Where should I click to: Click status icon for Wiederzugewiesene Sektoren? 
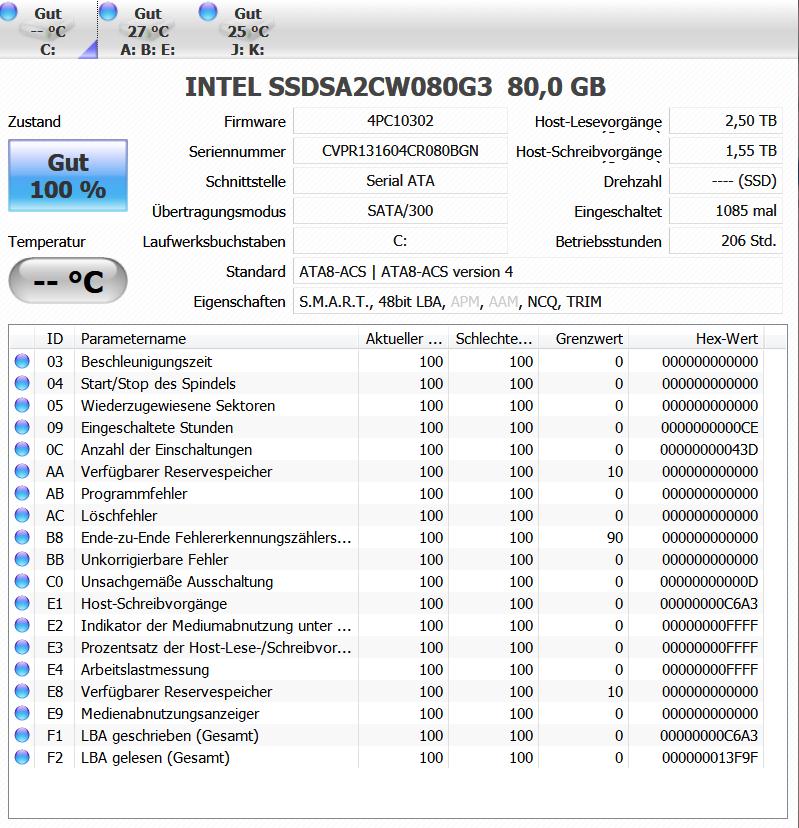pos(22,405)
